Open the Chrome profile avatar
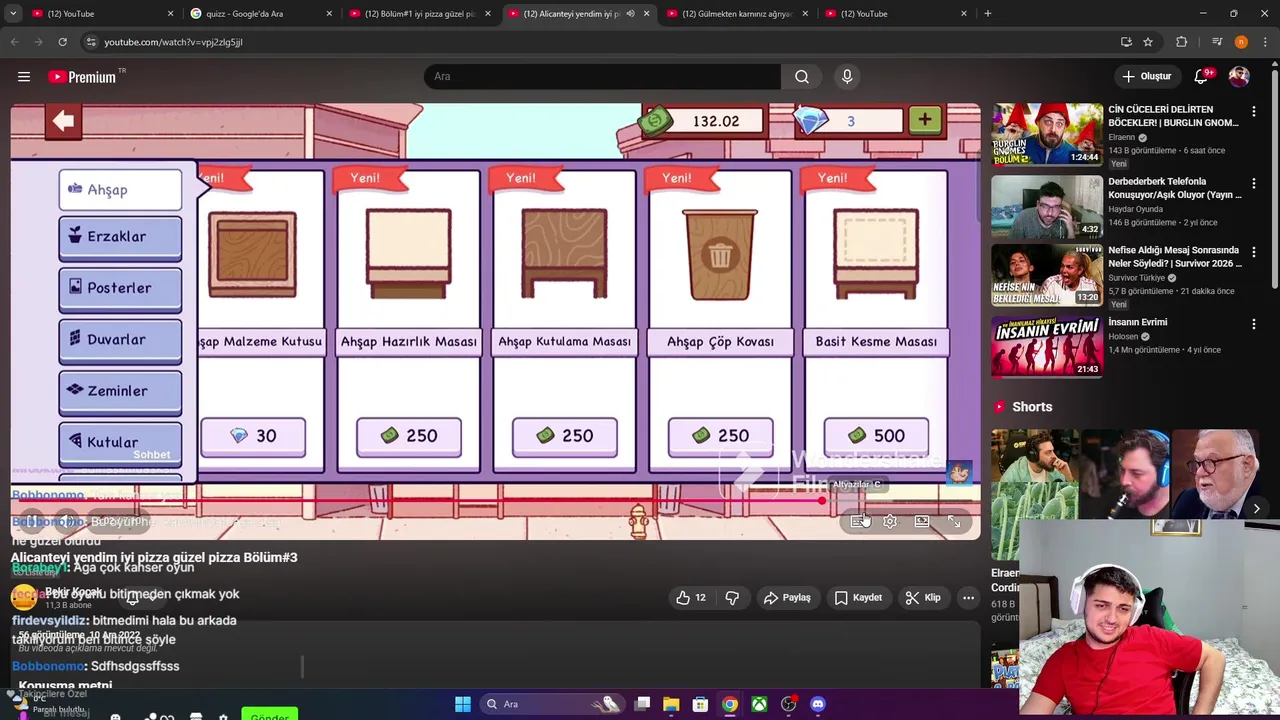Image resolution: width=1280 pixels, height=720 pixels. tap(1241, 42)
